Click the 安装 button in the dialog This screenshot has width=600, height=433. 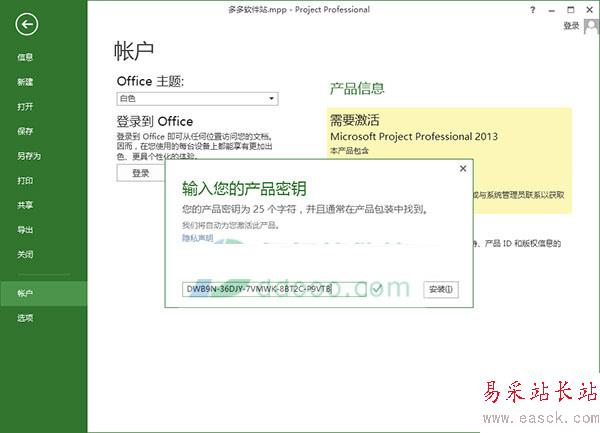point(441,289)
